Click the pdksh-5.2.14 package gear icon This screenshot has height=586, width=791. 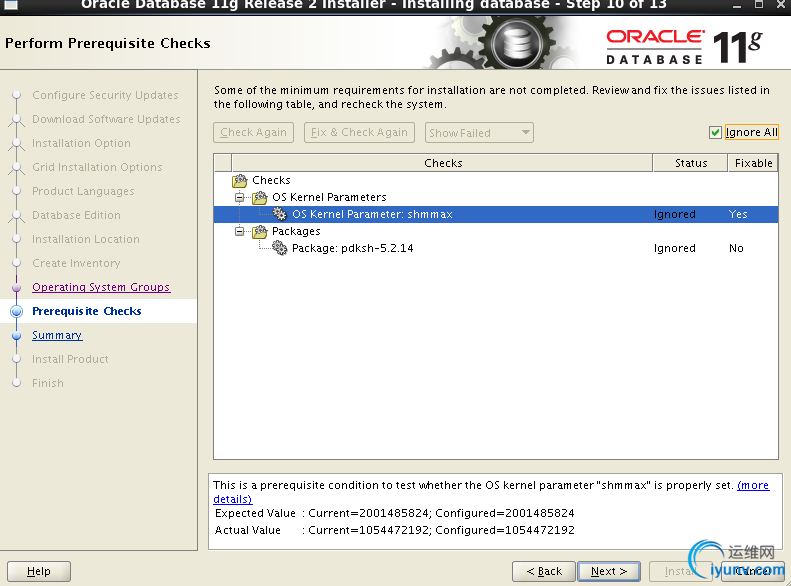[x=279, y=248]
